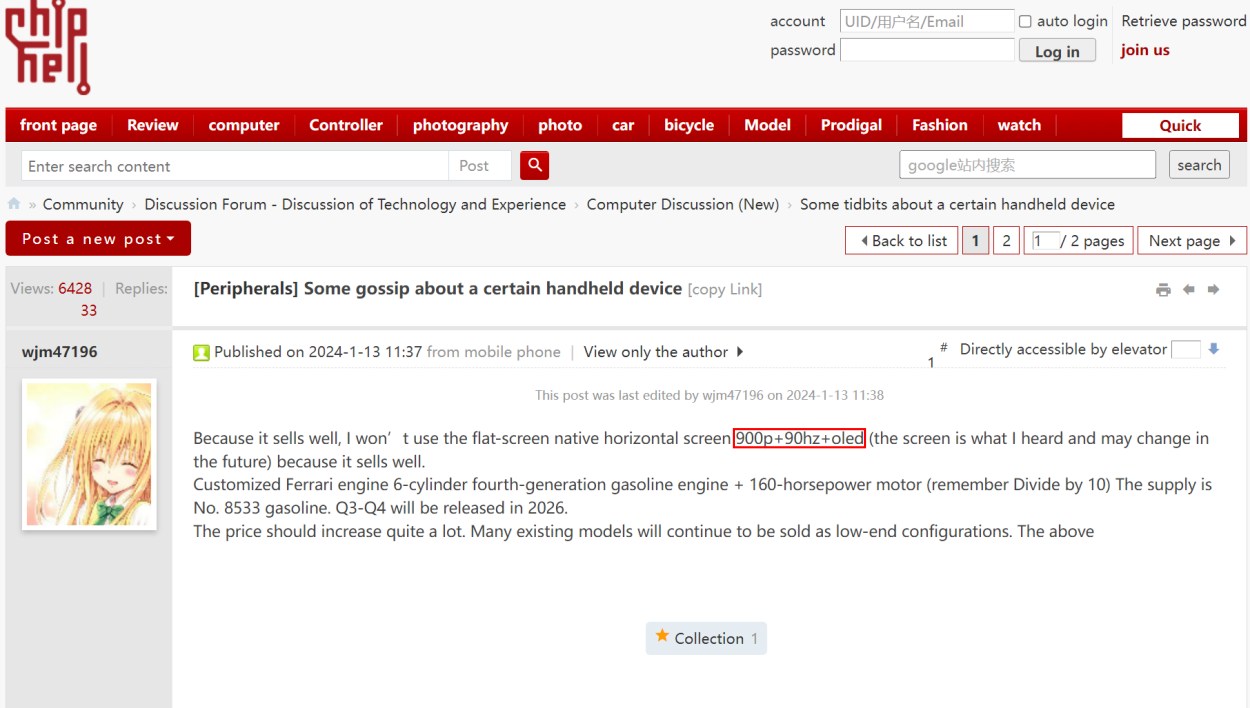This screenshot has width=1250, height=708.
Task: Click the Retrieve password link
Action: coord(1183,21)
